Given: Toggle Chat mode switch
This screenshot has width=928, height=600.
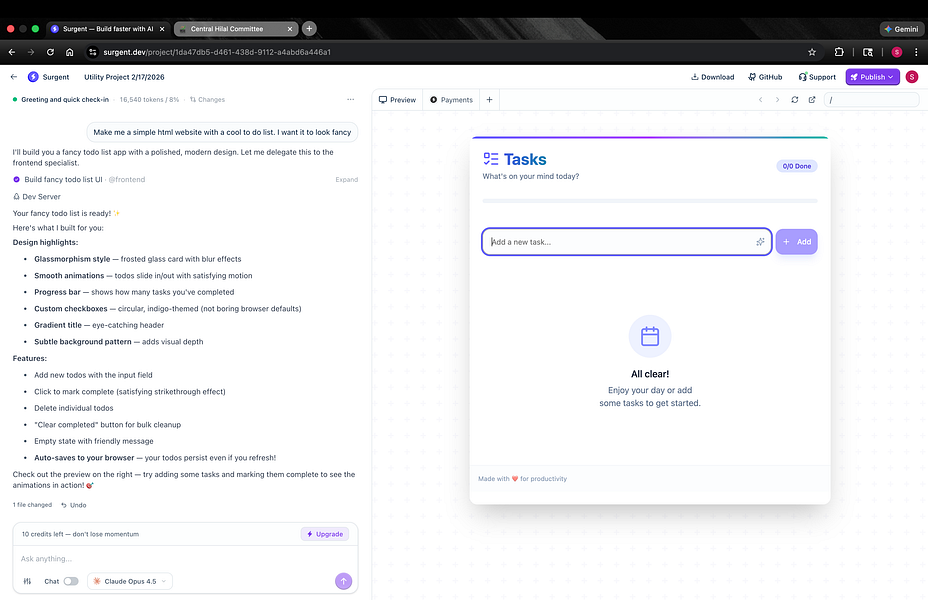Looking at the screenshot, I should (71, 581).
